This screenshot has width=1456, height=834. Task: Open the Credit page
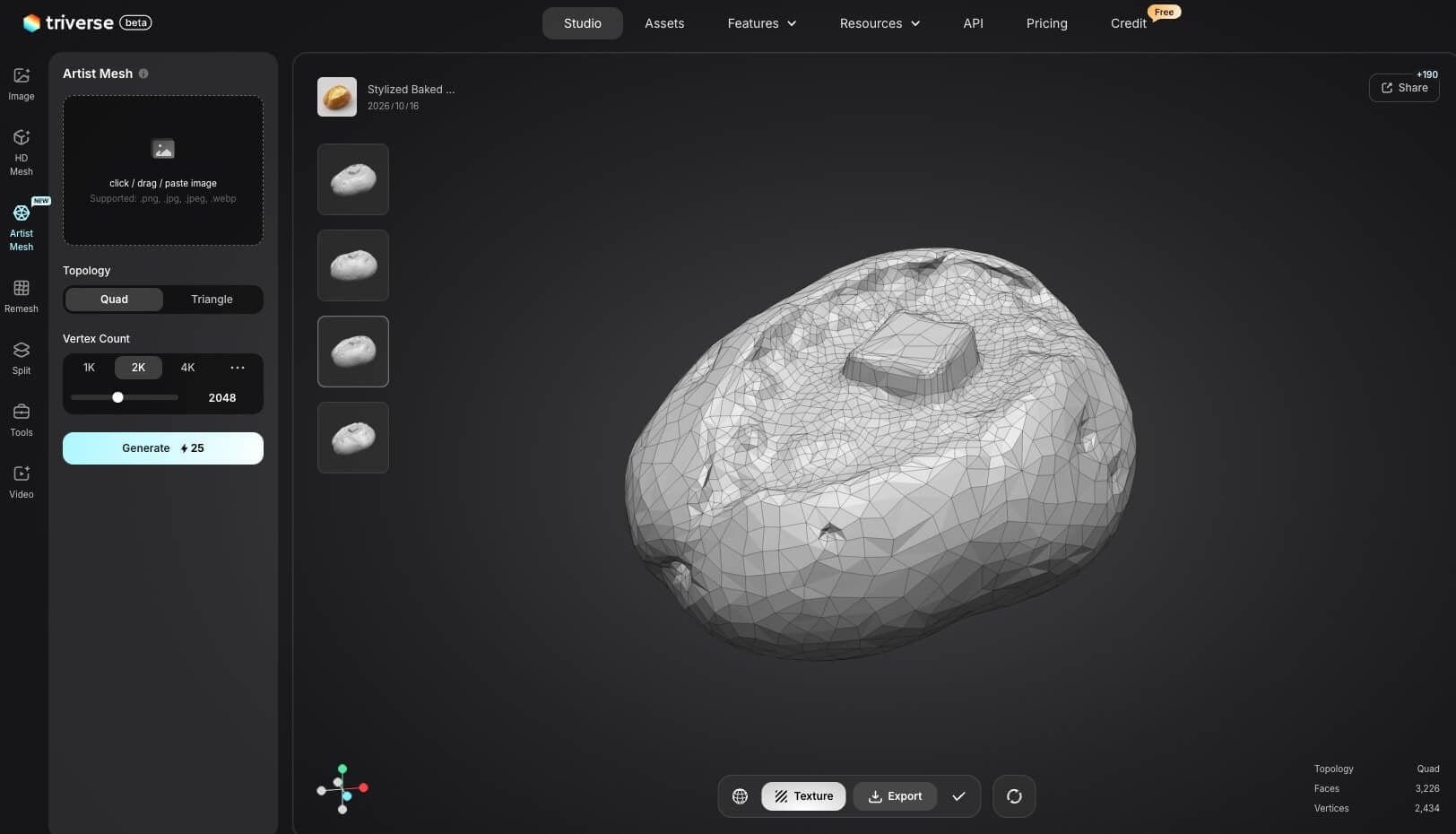1128,23
